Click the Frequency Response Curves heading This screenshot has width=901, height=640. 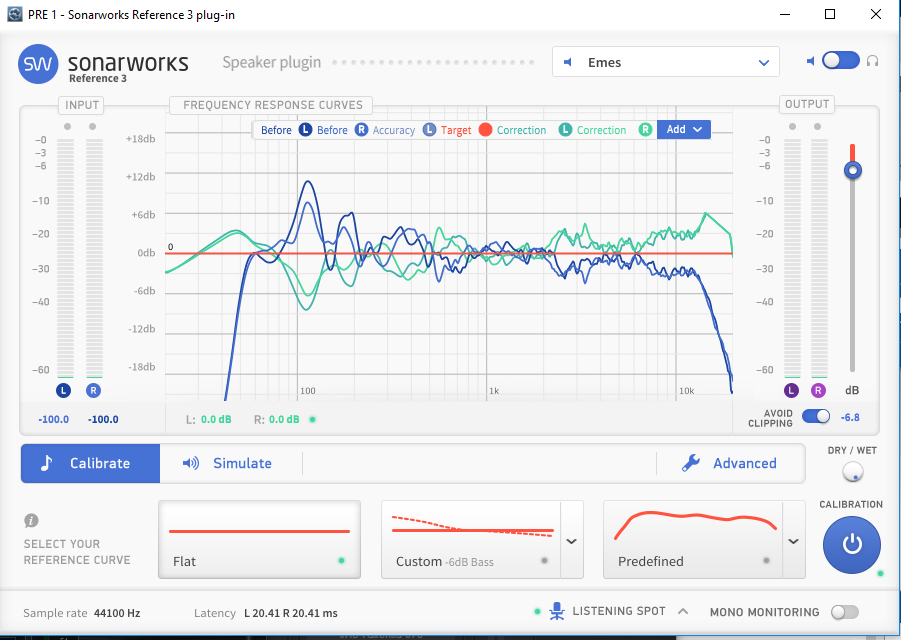tap(273, 105)
